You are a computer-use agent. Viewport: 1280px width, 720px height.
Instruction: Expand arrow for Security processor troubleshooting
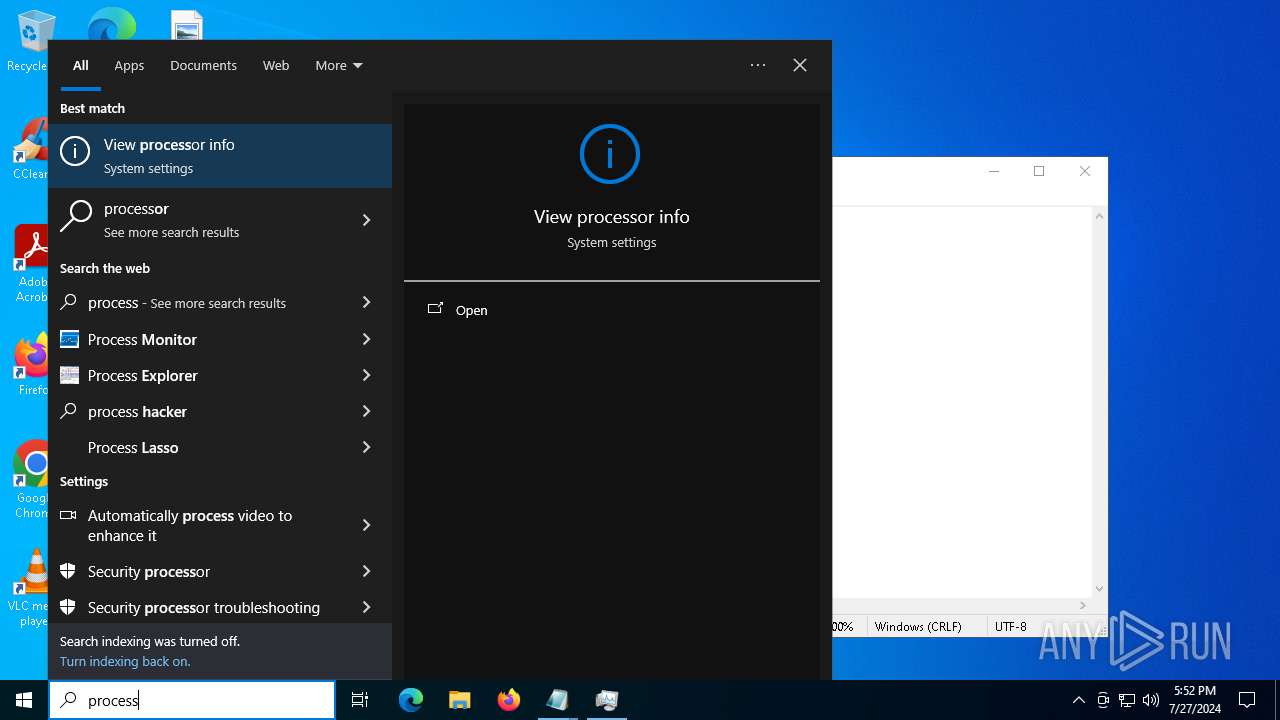click(x=366, y=608)
